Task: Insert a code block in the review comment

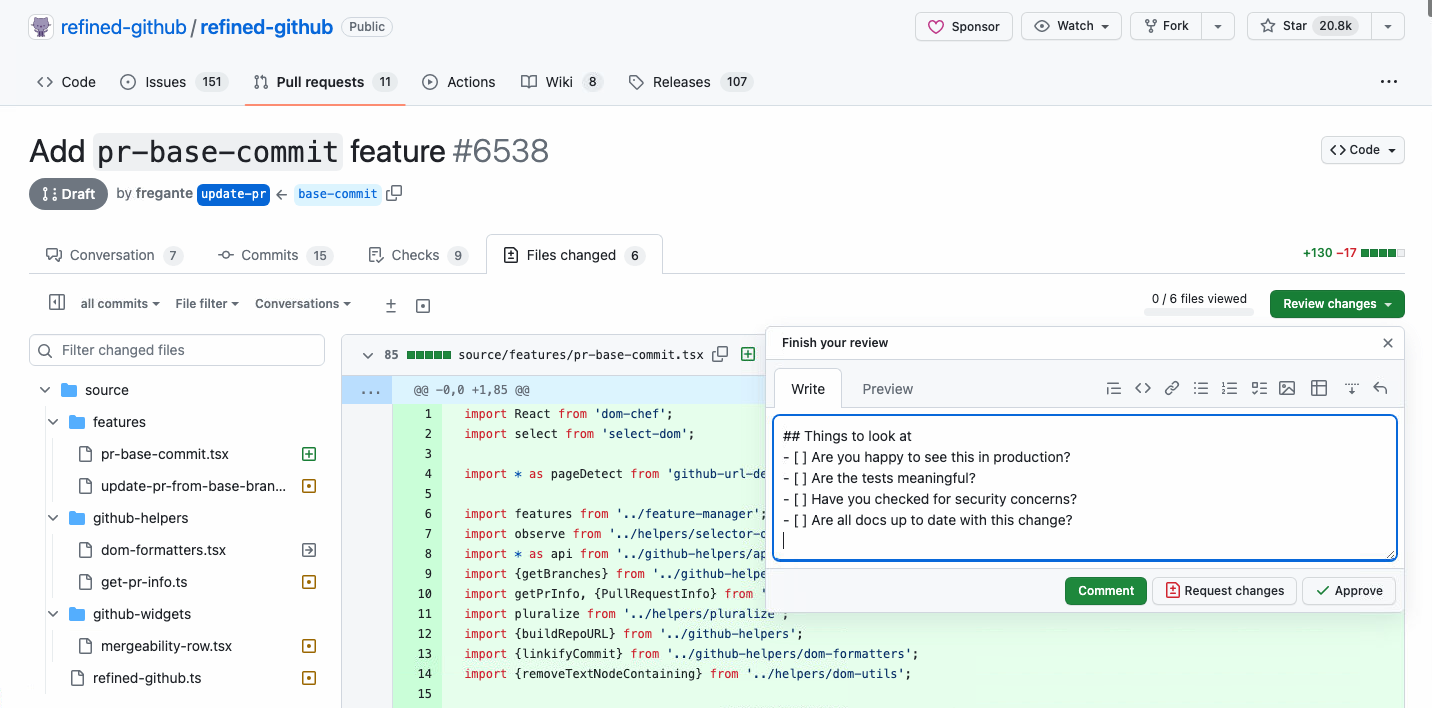Action: (1143, 388)
